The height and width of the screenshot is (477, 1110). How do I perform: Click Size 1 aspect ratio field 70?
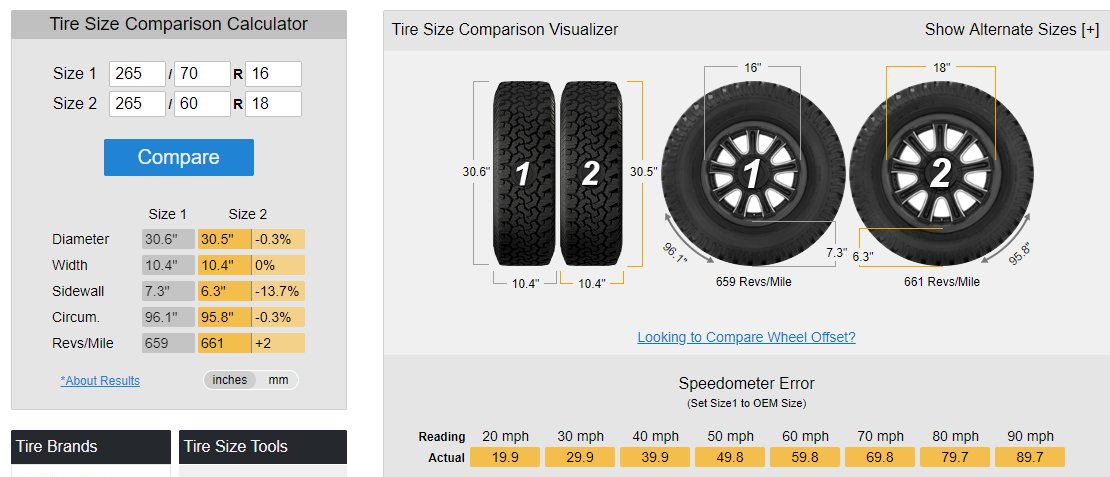point(202,74)
